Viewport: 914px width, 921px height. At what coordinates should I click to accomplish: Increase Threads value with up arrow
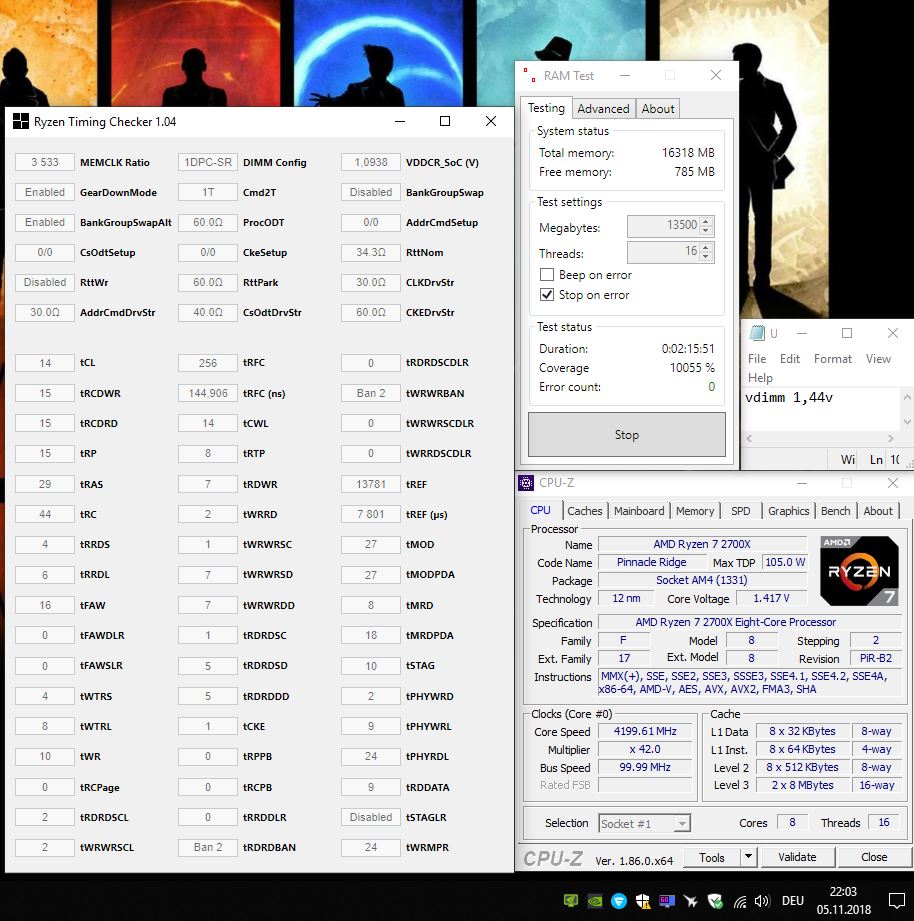coord(706,247)
